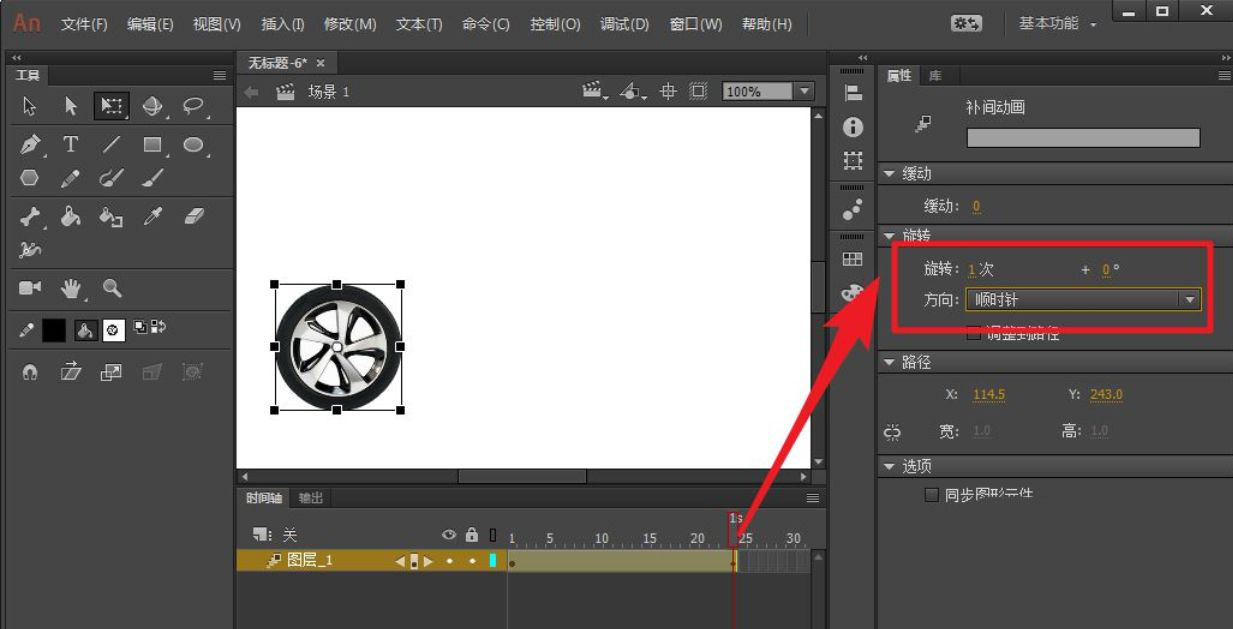
Task: Collapse the 选项 section
Action: tap(889, 467)
